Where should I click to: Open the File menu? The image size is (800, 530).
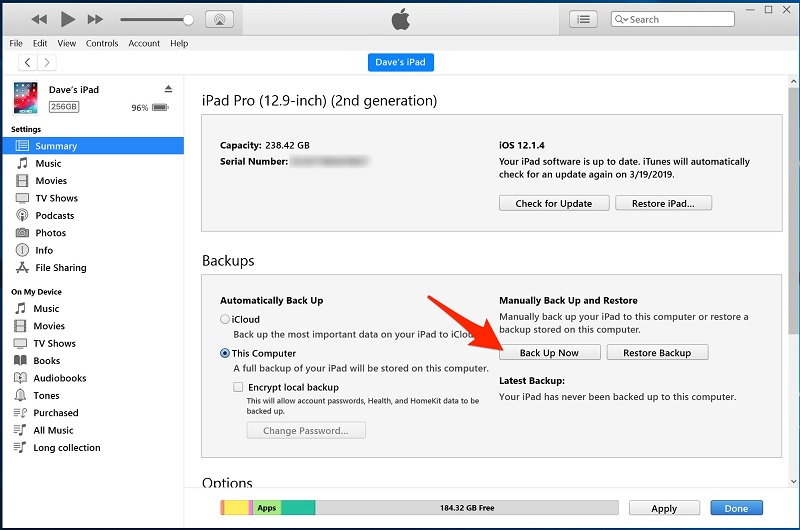[16, 43]
